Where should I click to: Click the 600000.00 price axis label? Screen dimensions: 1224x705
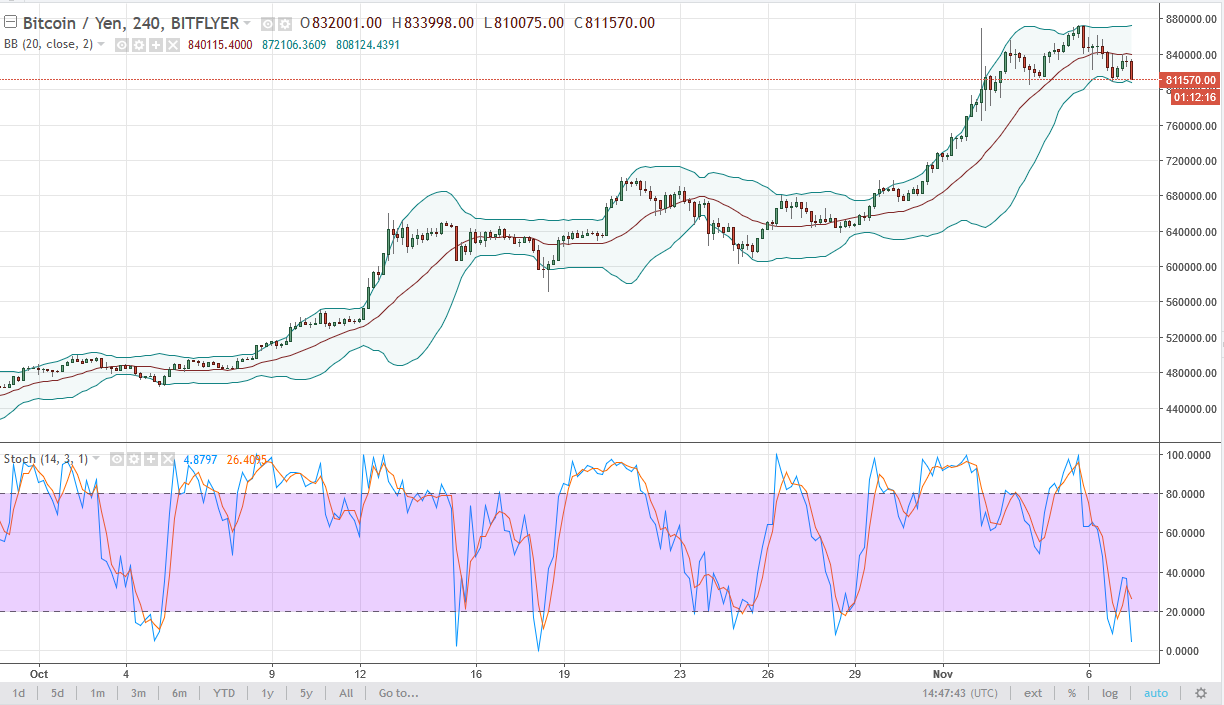click(1192, 267)
